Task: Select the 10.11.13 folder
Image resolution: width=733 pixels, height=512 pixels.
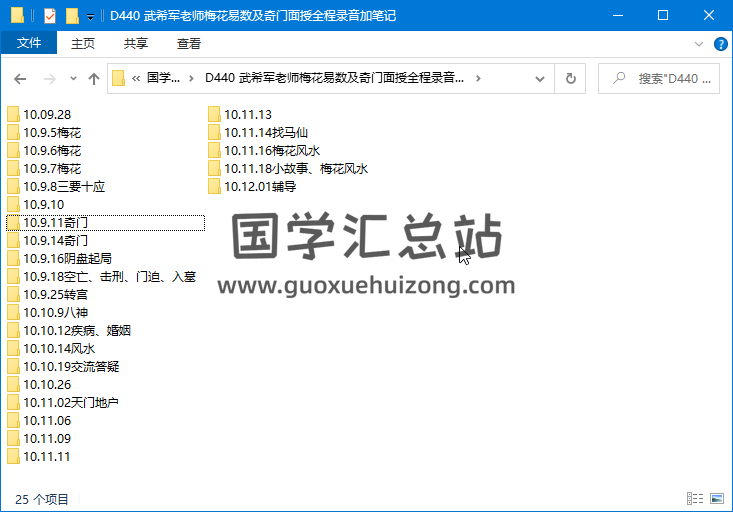Action: click(240, 115)
